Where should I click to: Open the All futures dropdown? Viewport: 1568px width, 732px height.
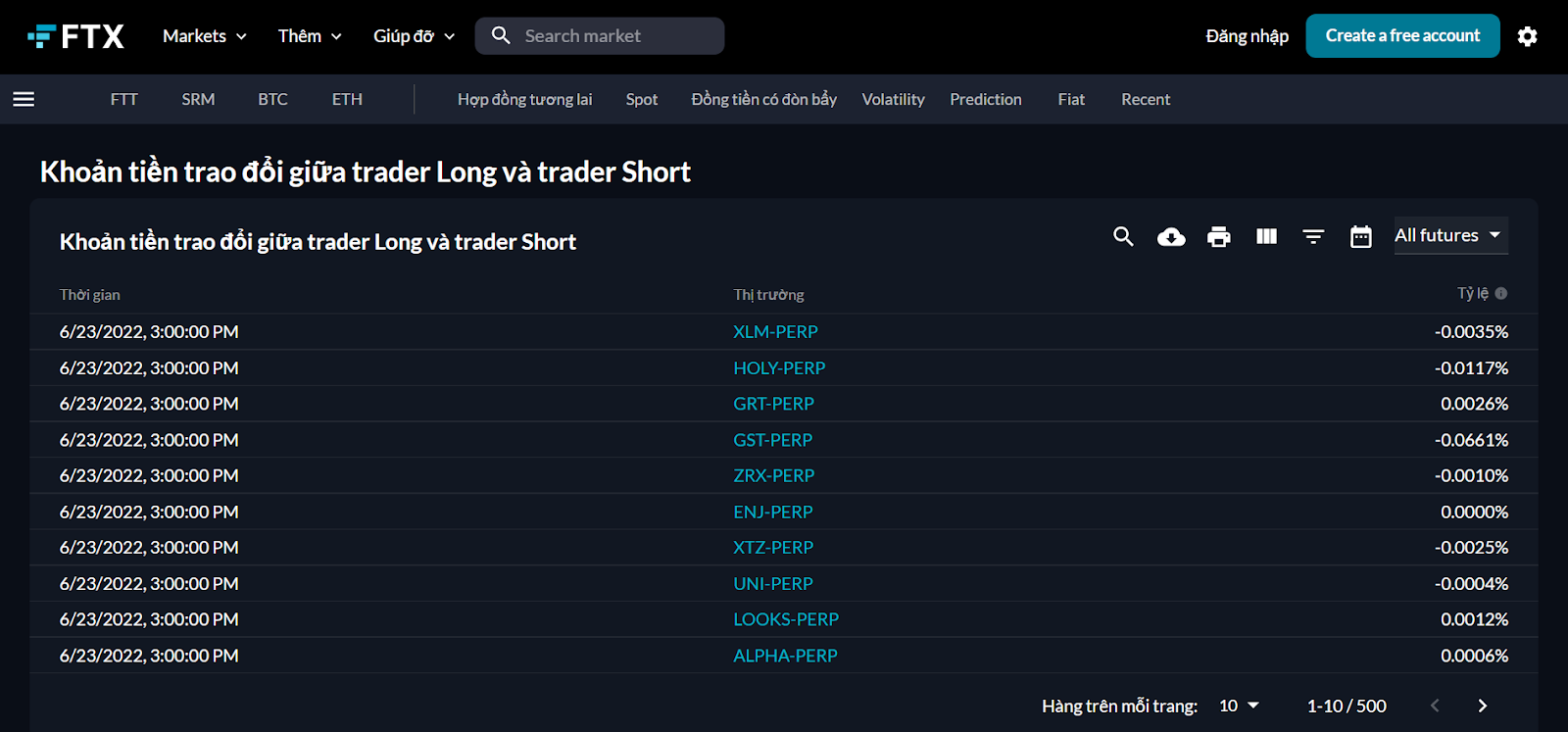coord(1449,235)
